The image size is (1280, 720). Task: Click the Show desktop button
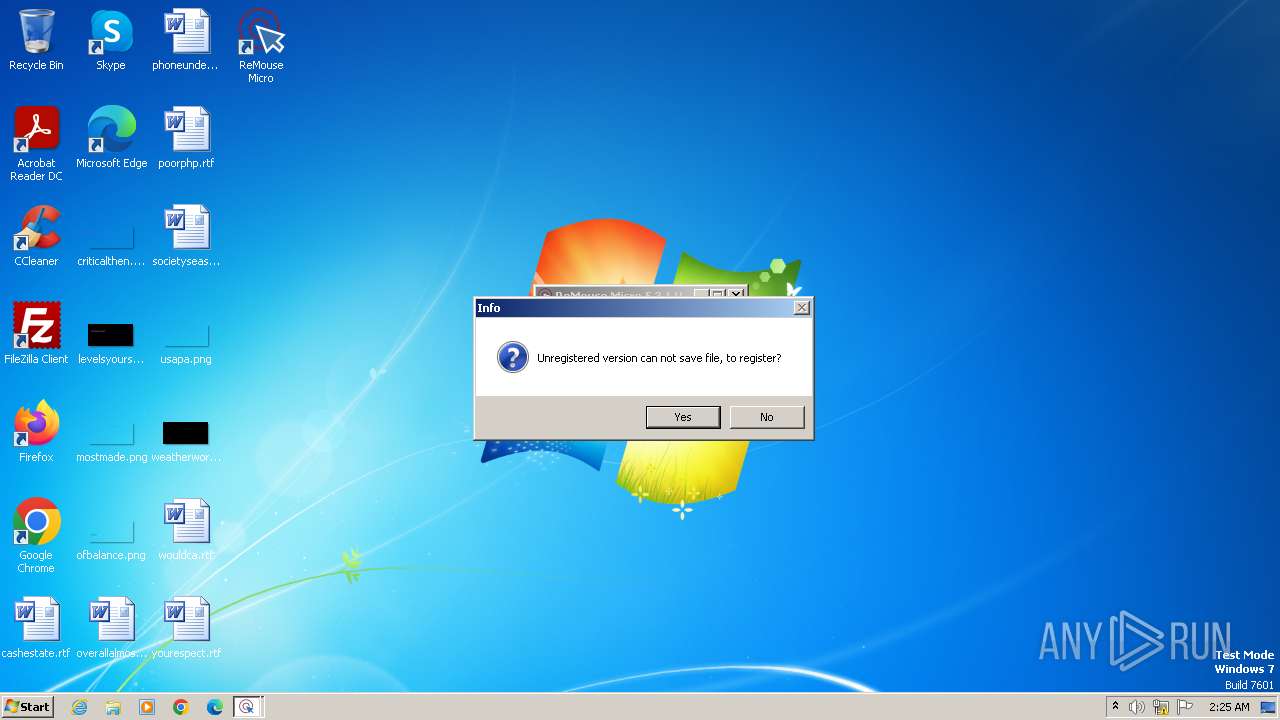(1269, 707)
